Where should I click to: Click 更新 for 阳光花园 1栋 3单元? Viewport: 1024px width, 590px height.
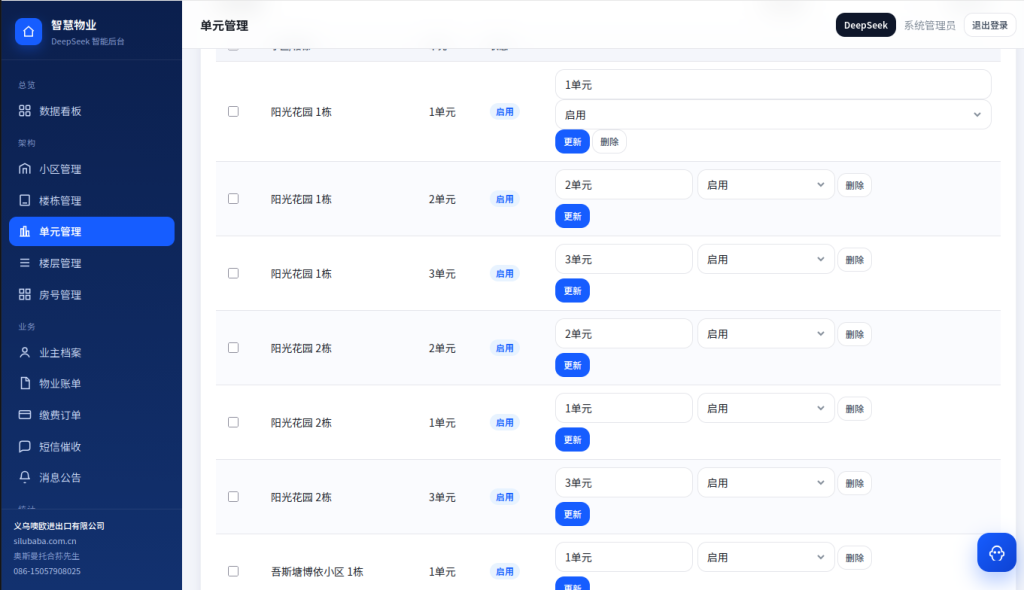pos(572,290)
